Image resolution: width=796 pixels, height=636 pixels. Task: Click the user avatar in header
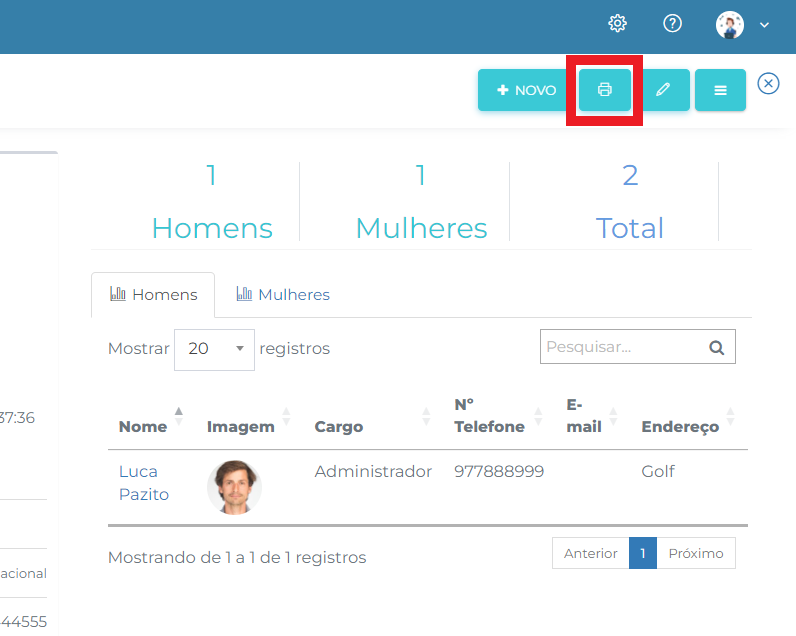coord(730,24)
